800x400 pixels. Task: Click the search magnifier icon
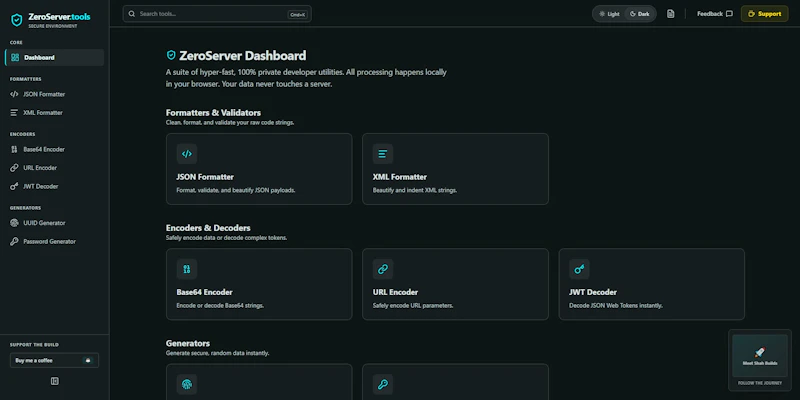tap(132, 14)
